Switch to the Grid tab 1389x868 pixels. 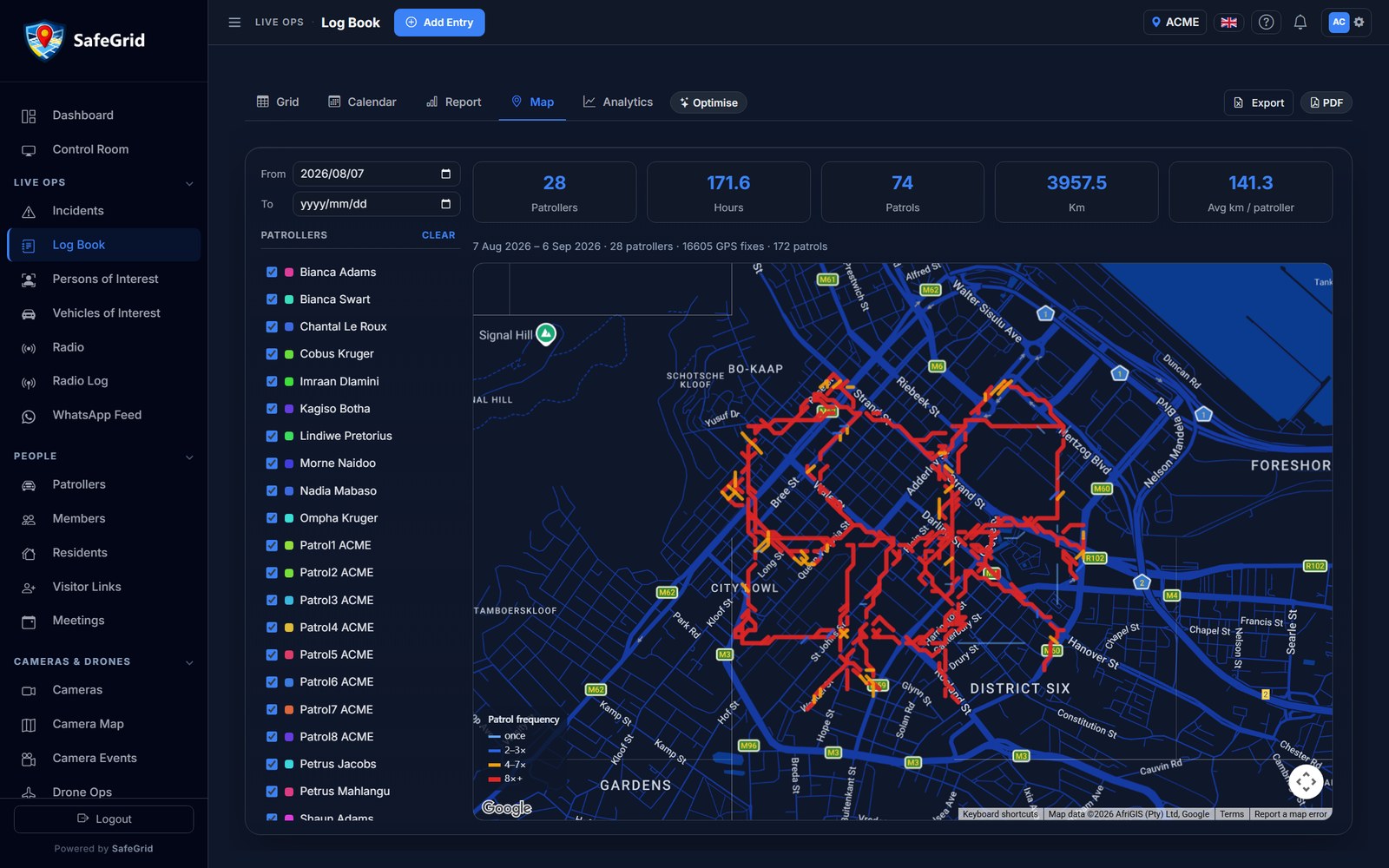coord(278,102)
